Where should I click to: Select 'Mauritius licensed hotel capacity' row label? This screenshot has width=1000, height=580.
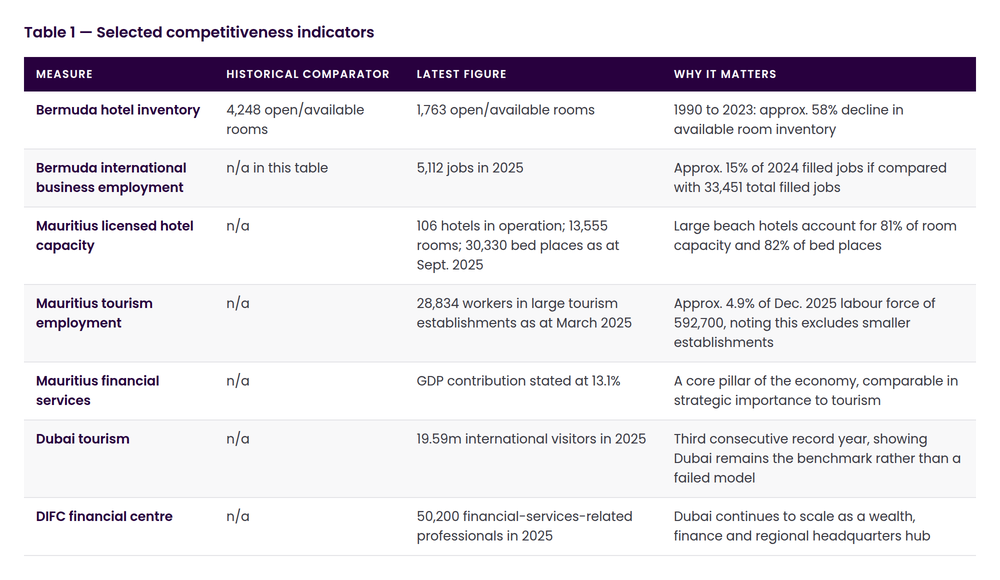point(114,235)
